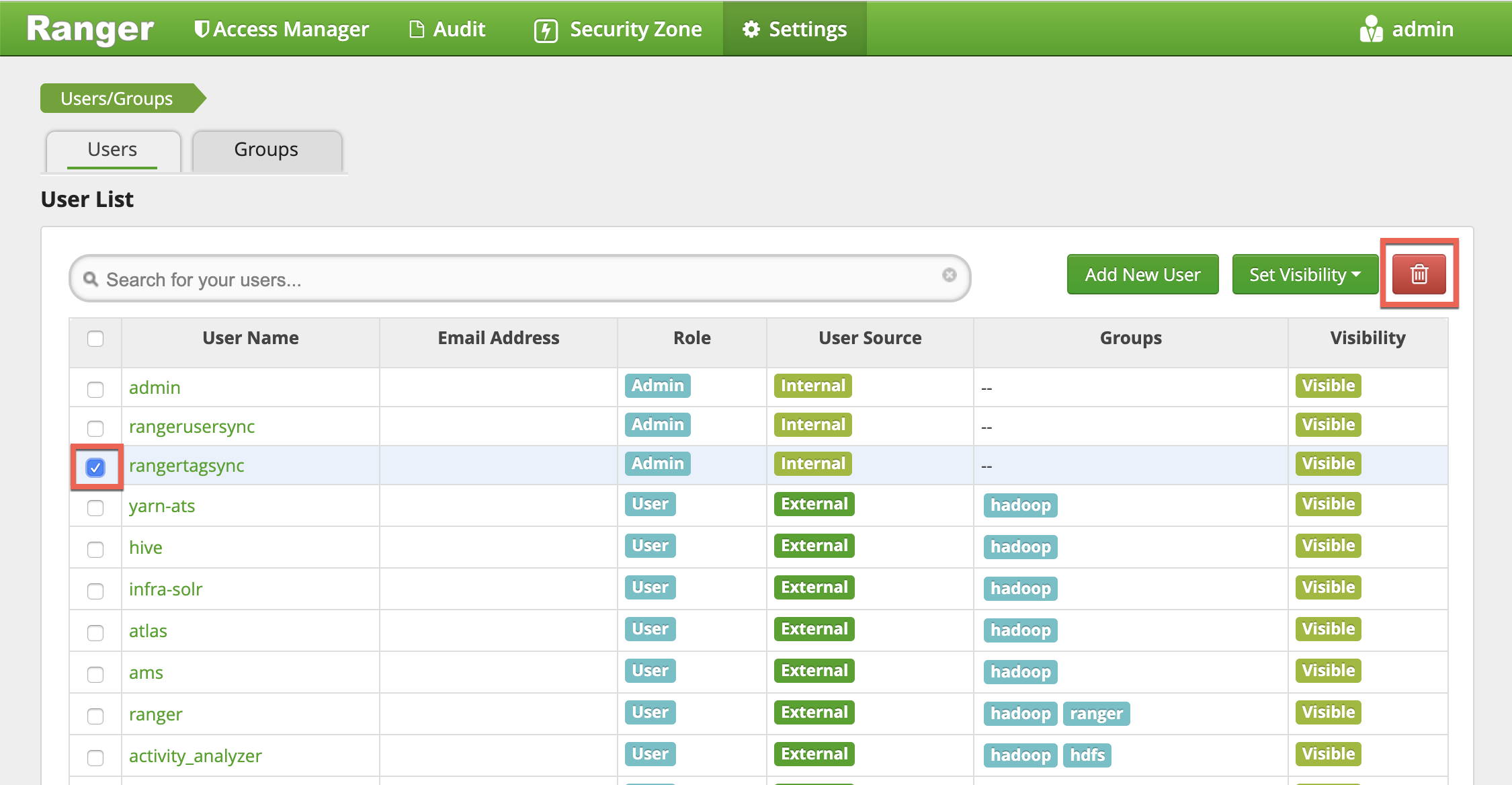The width and height of the screenshot is (1512, 785).
Task: Click the Security Zone bolt icon
Action: pyautogui.click(x=546, y=30)
